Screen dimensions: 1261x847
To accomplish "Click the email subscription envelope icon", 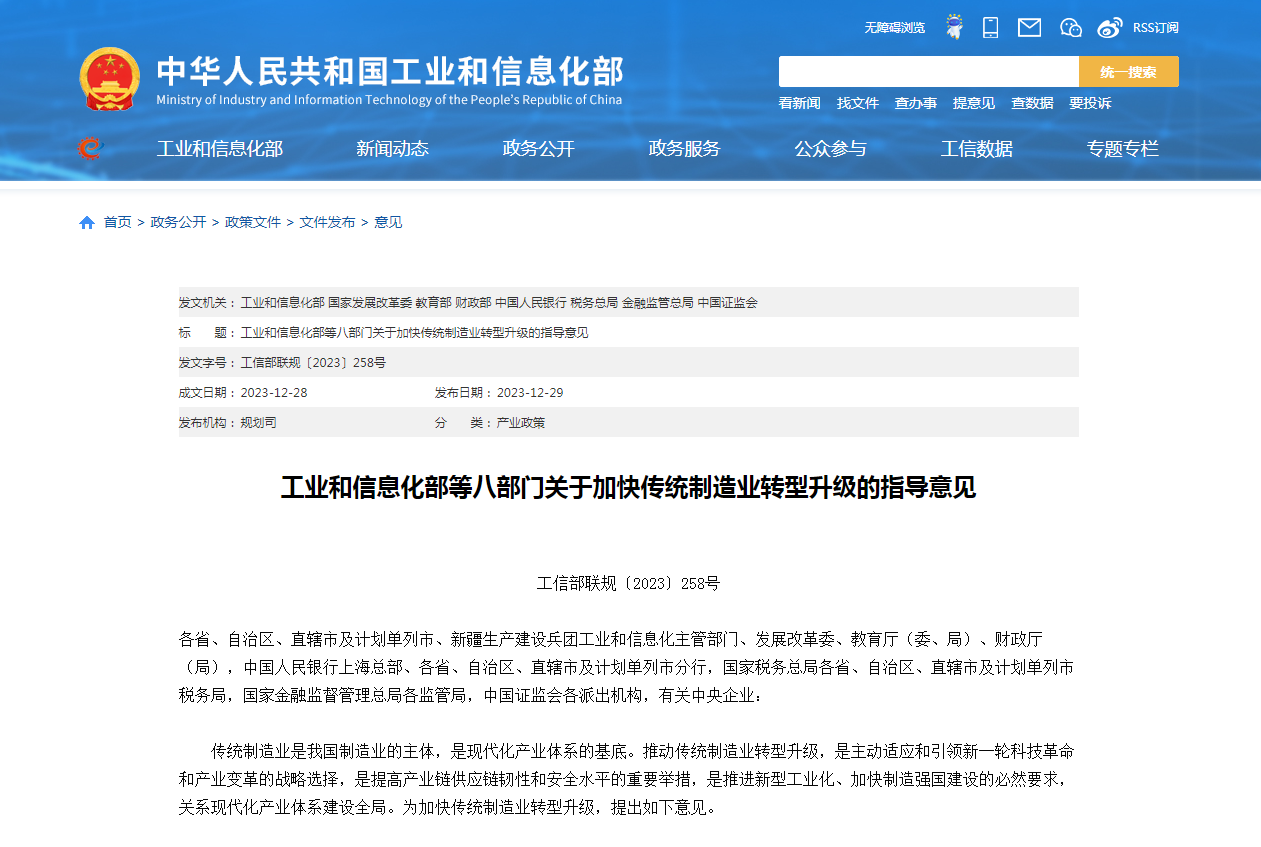I will pyautogui.click(x=1029, y=27).
